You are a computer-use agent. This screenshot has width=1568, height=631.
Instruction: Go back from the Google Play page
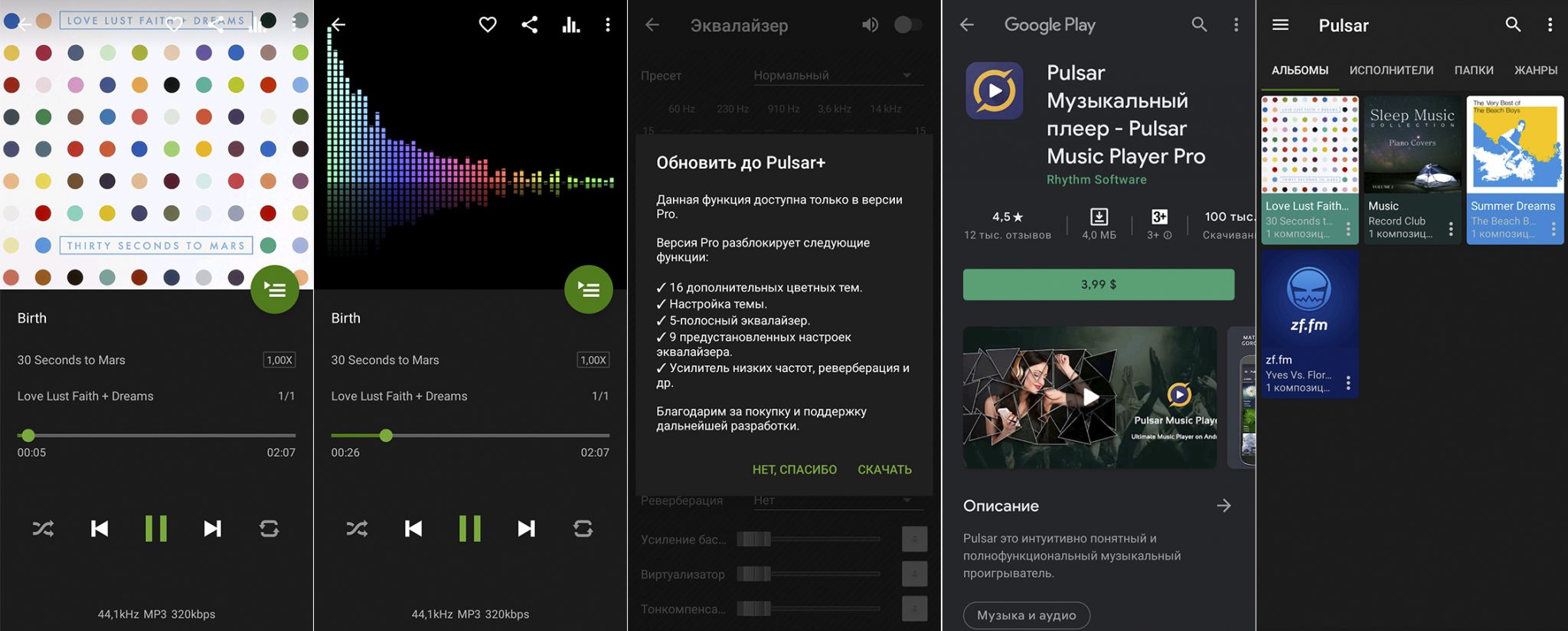pos(967,25)
